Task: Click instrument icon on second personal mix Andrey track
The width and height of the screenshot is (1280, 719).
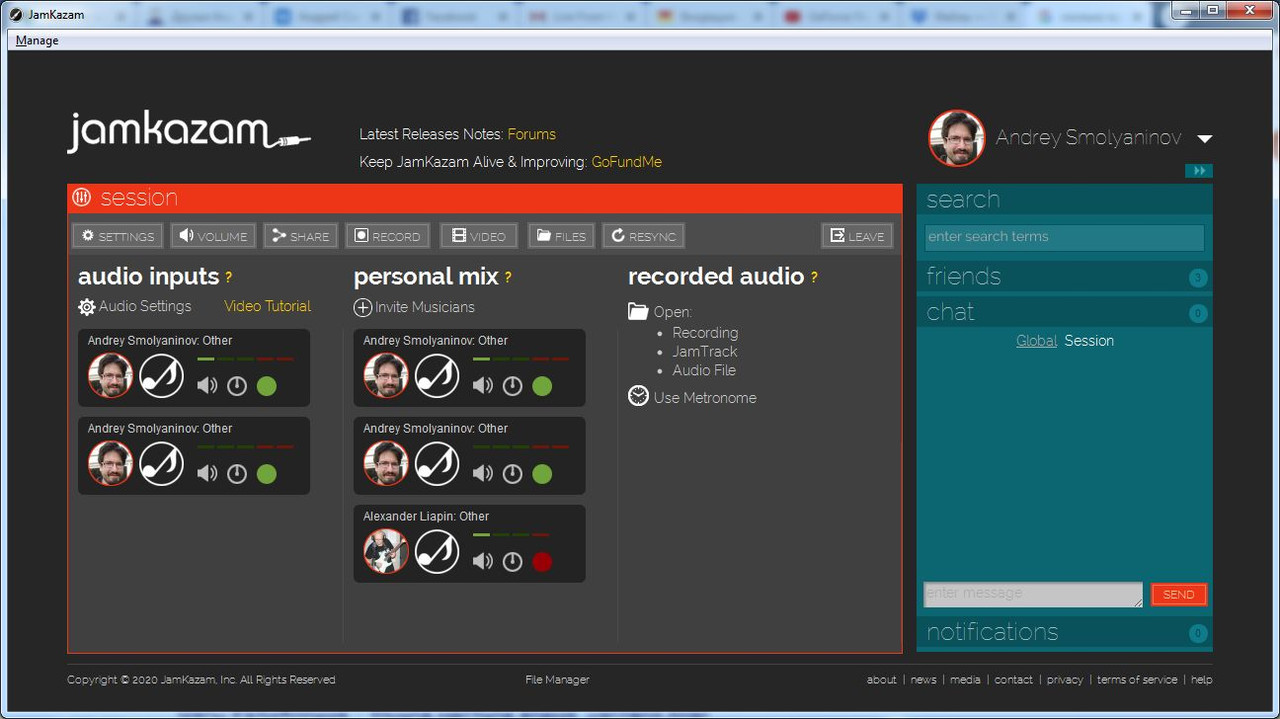Action: [x=437, y=464]
